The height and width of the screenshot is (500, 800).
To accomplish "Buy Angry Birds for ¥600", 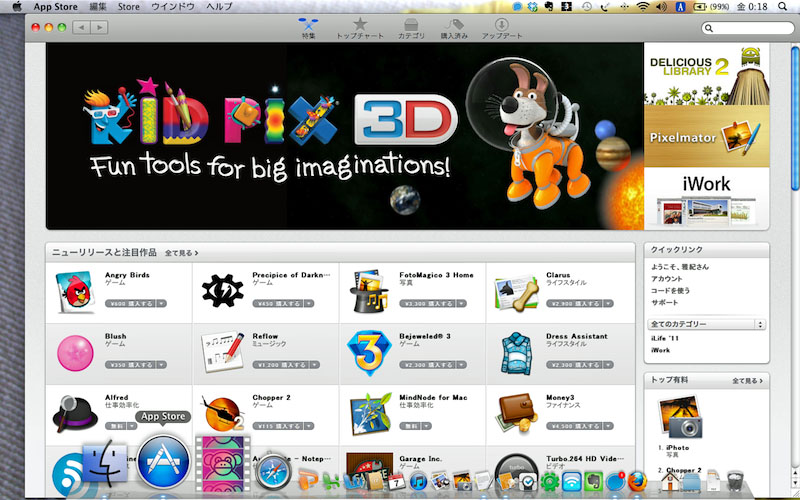I will (x=131, y=304).
